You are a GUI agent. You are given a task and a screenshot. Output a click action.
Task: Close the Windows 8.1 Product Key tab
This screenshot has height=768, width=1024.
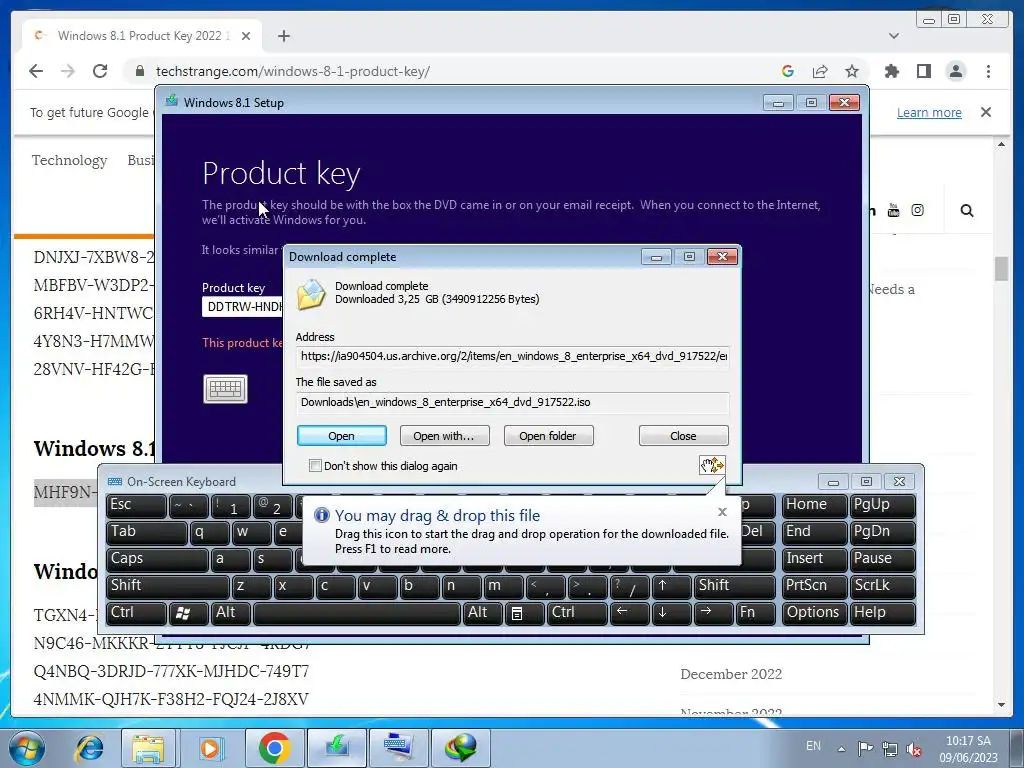246,36
